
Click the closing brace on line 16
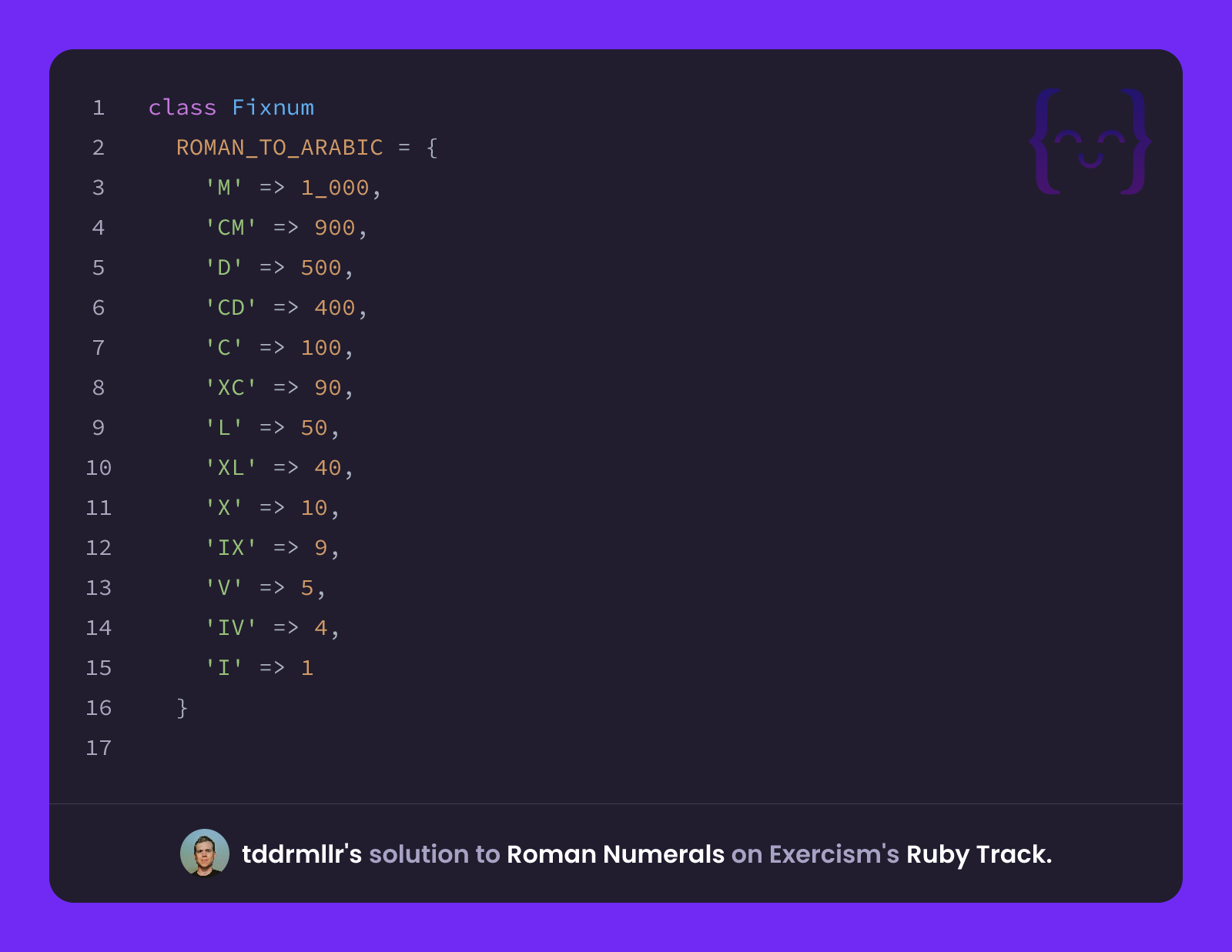click(x=182, y=708)
